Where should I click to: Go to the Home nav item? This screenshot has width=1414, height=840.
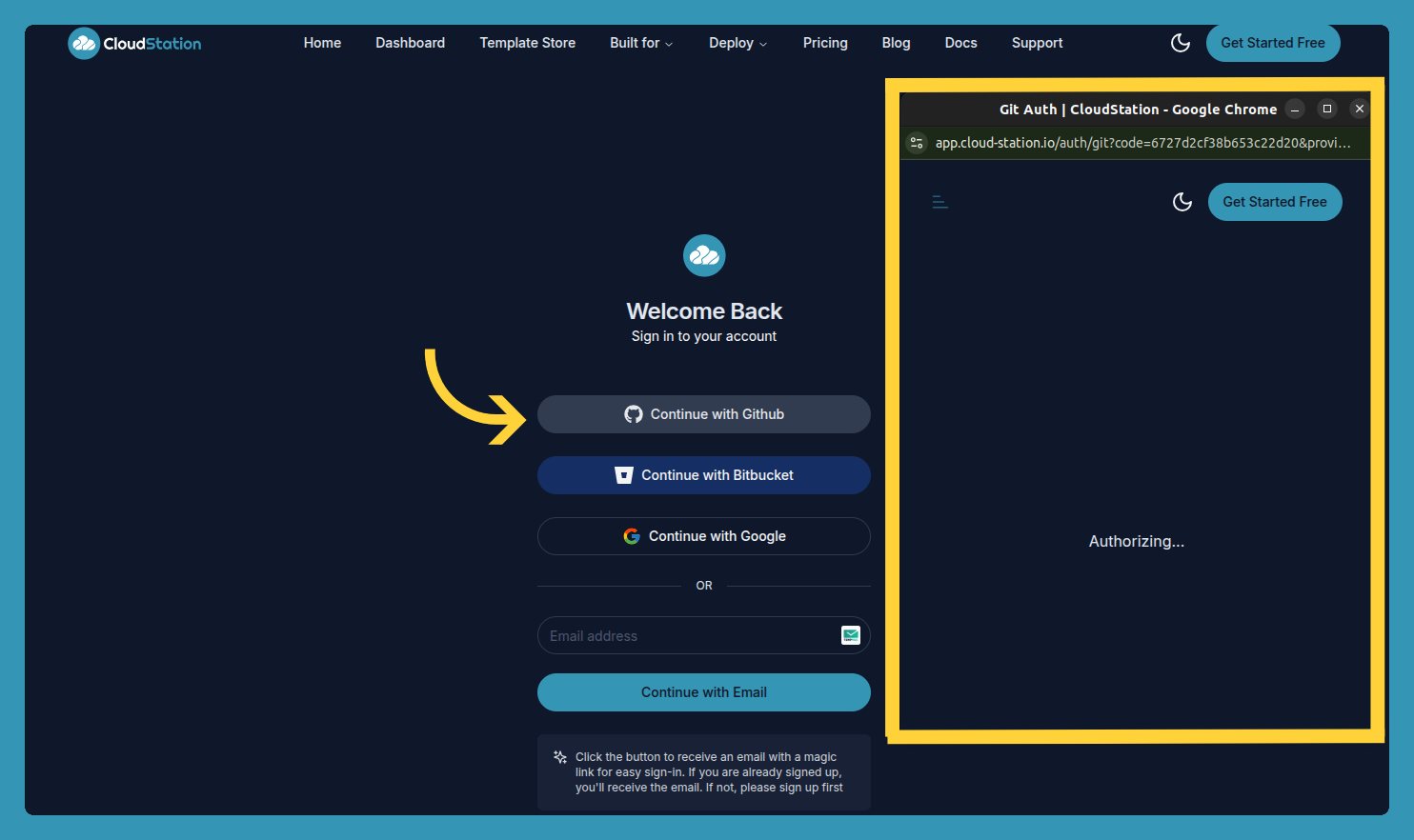pos(322,43)
